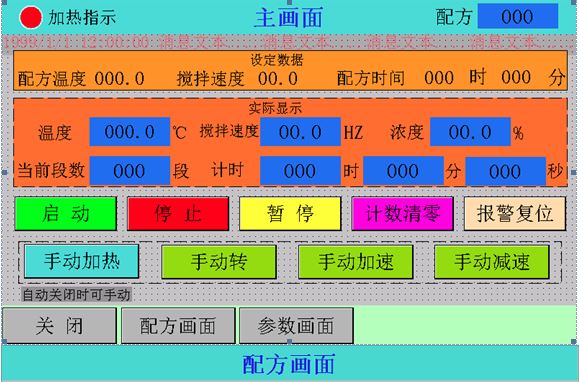Click the red 停止 stop button
The width and height of the screenshot is (579, 382).
tap(178, 214)
